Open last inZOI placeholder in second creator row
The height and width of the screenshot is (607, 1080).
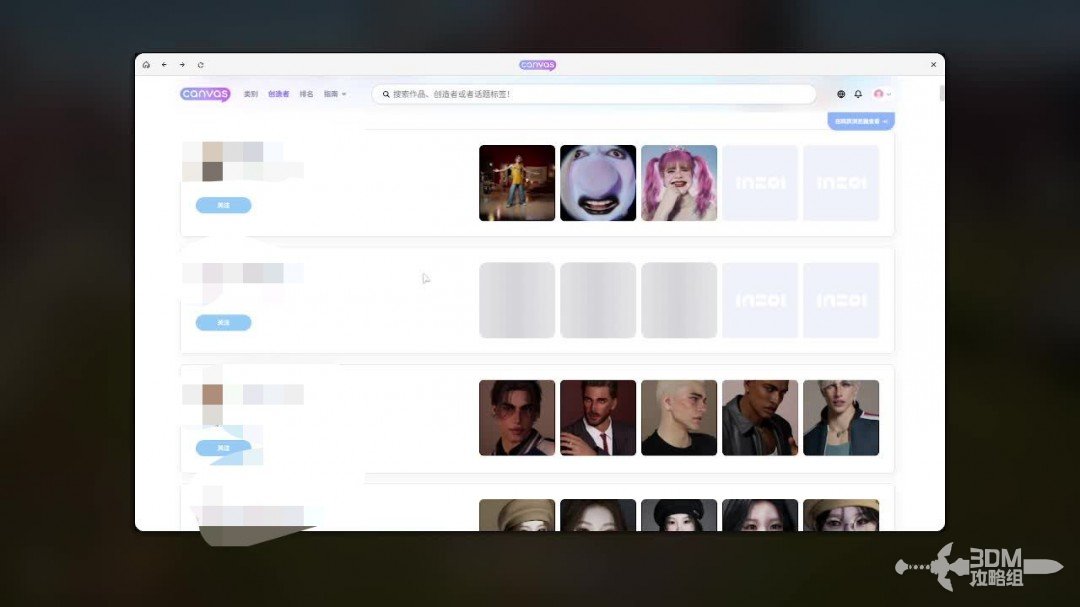(841, 300)
